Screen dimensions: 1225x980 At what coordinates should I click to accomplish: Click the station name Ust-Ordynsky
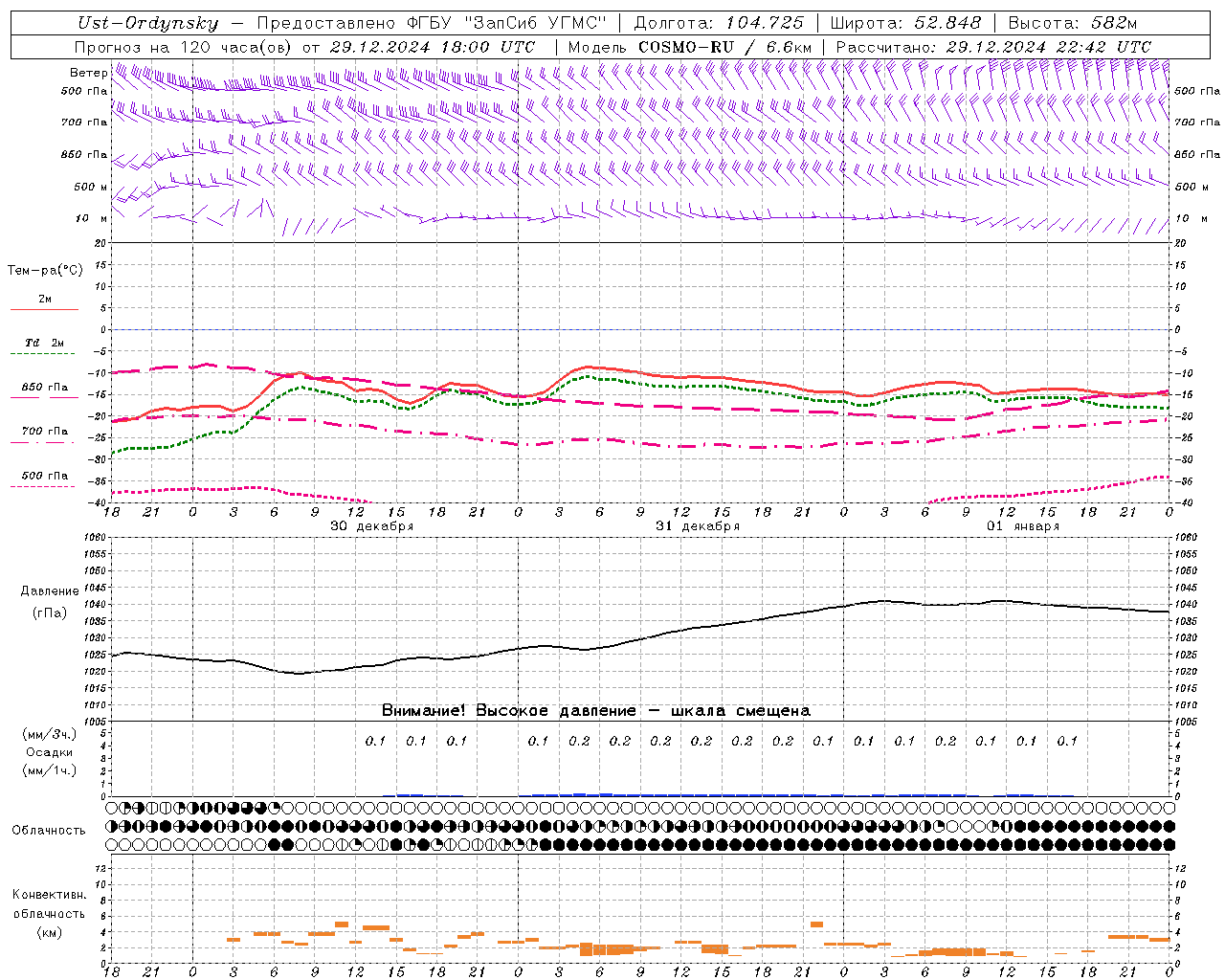point(148,23)
